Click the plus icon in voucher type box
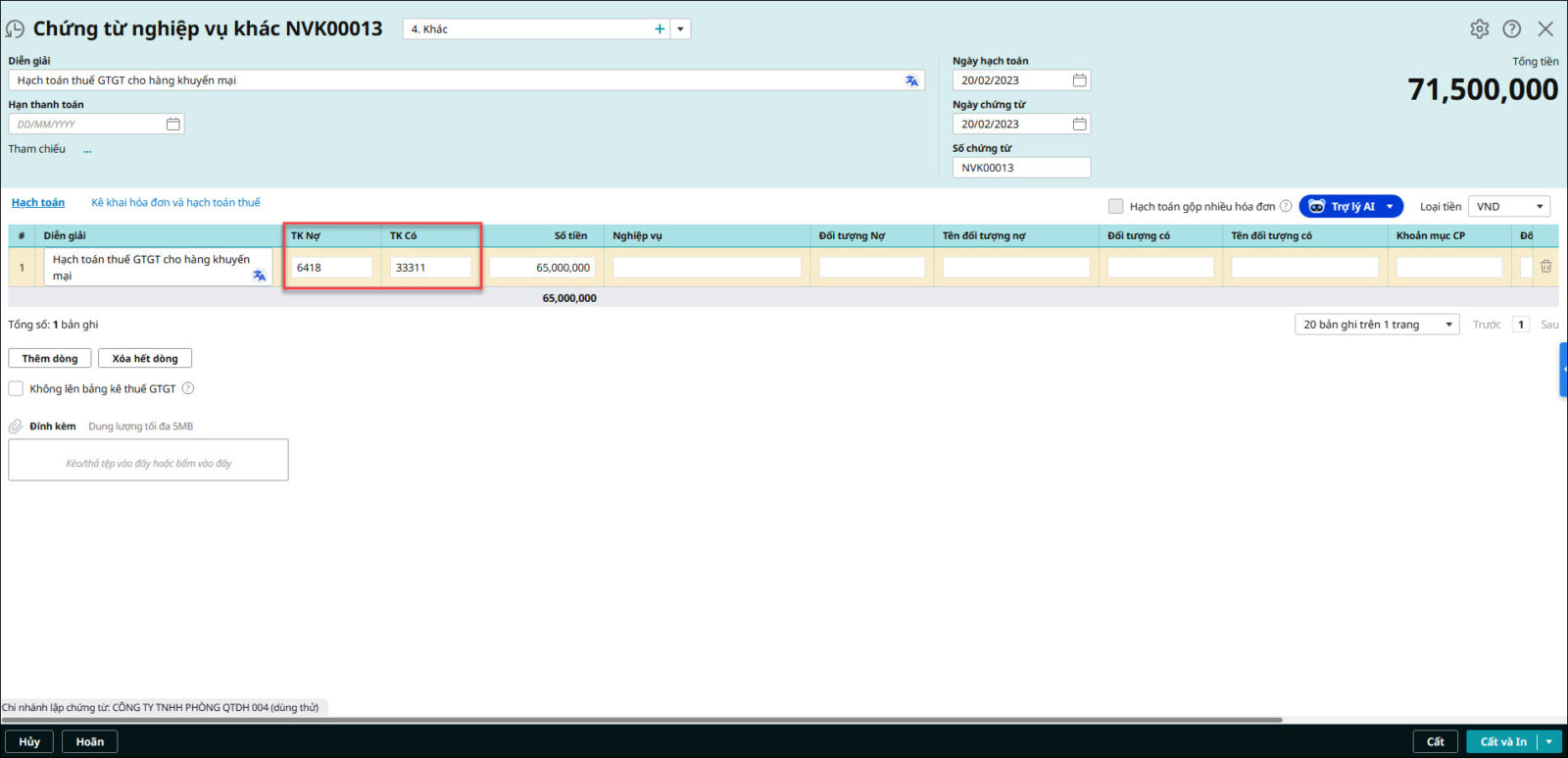This screenshot has height=758, width=1568. click(660, 29)
